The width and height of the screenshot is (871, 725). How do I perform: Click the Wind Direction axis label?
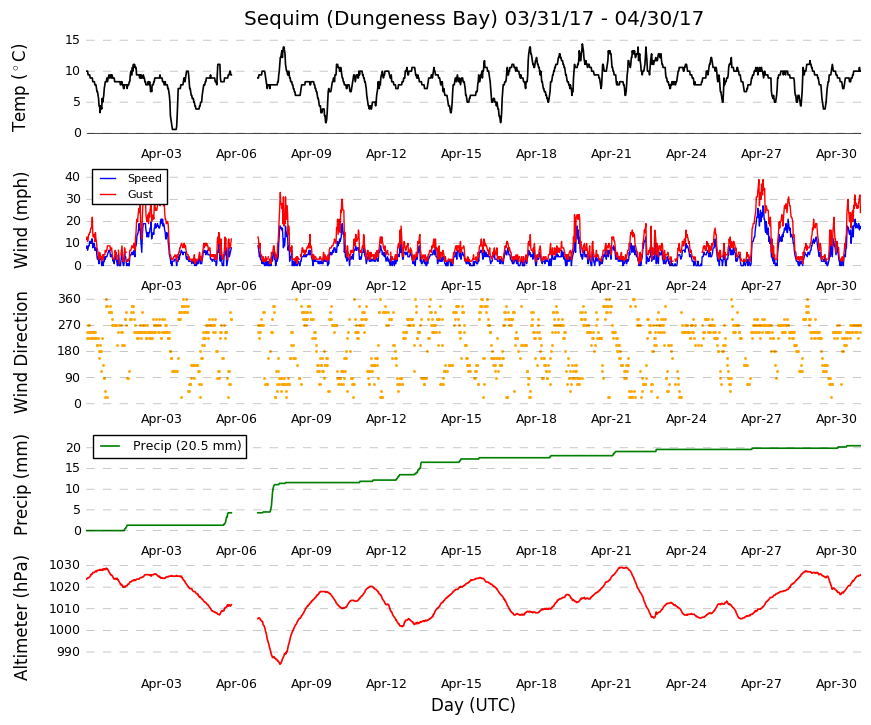[x=21, y=352]
